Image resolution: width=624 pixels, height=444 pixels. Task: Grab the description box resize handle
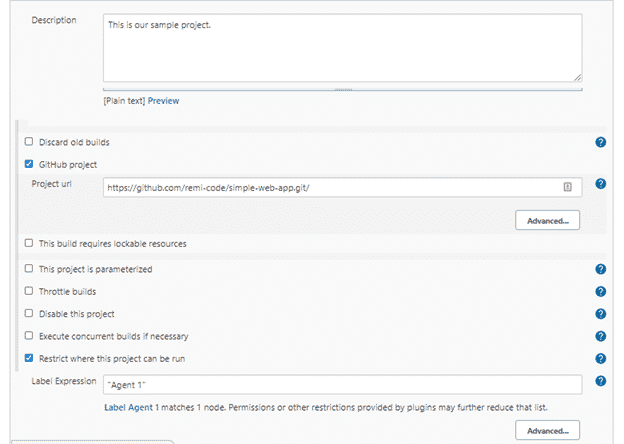tap(577, 78)
